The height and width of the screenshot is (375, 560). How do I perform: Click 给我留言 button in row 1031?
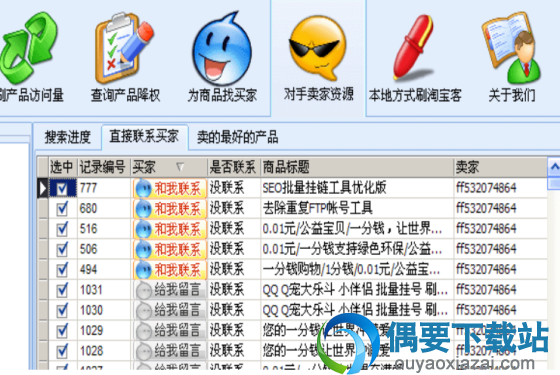pos(170,290)
